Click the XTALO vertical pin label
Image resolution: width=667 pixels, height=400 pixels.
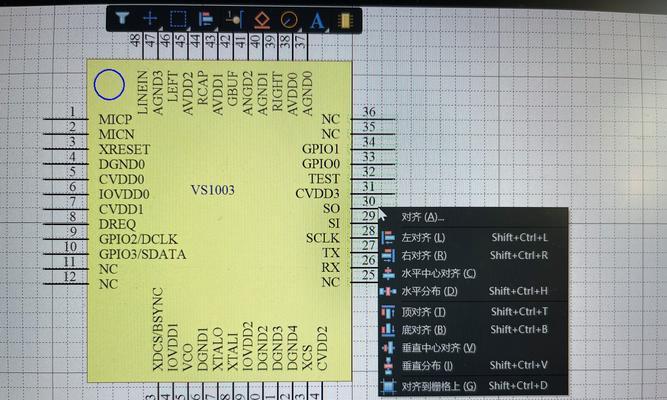pyautogui.click(x=217, y=349)
